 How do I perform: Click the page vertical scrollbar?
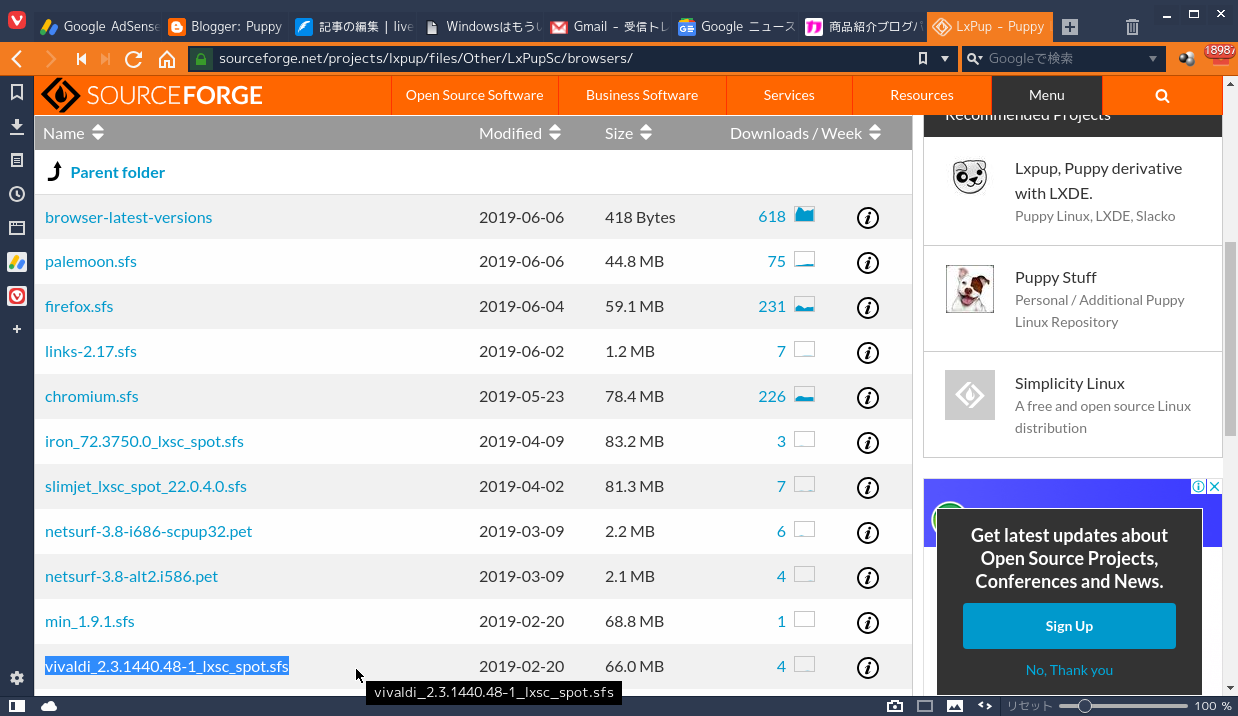(x=1231, y=340)
